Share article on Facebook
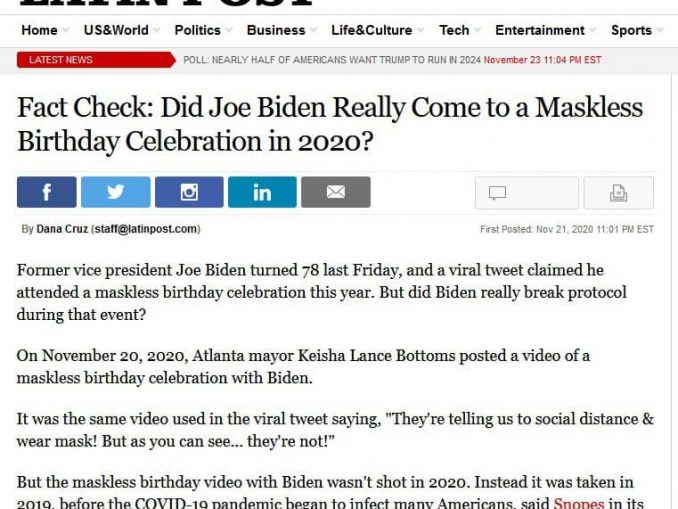 point(47,192)
